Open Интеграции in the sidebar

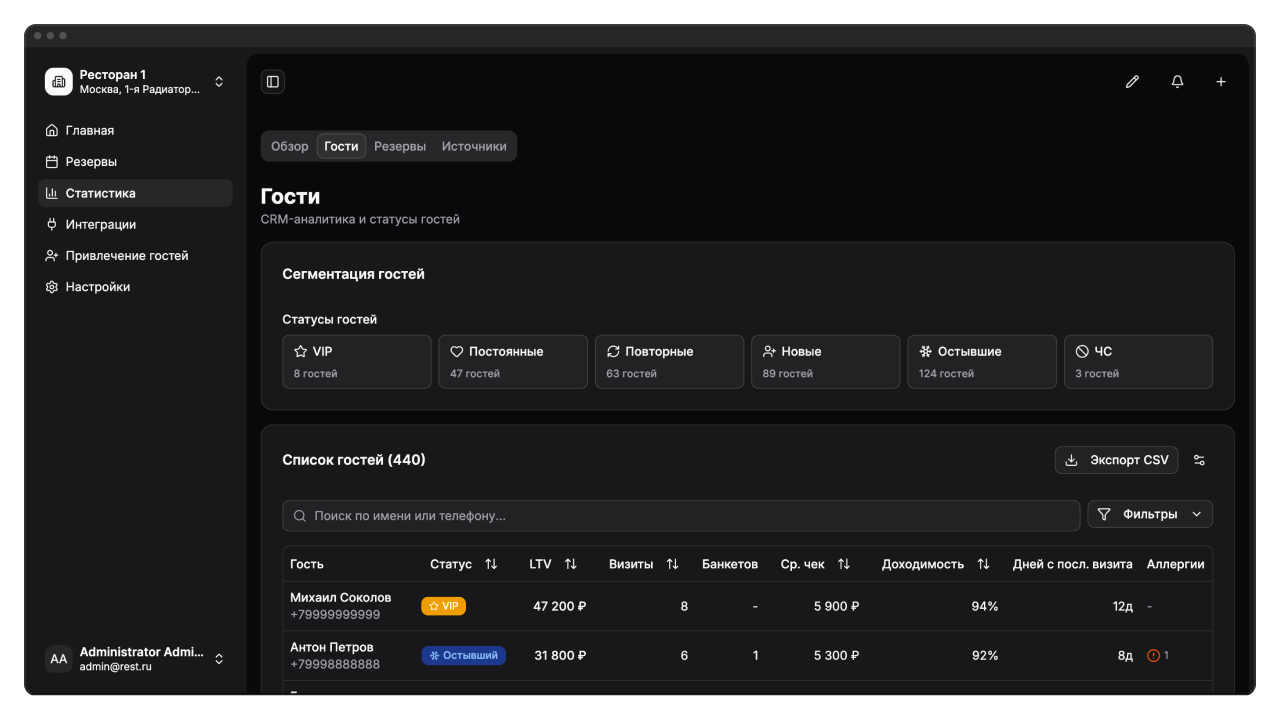coord(101,224)
